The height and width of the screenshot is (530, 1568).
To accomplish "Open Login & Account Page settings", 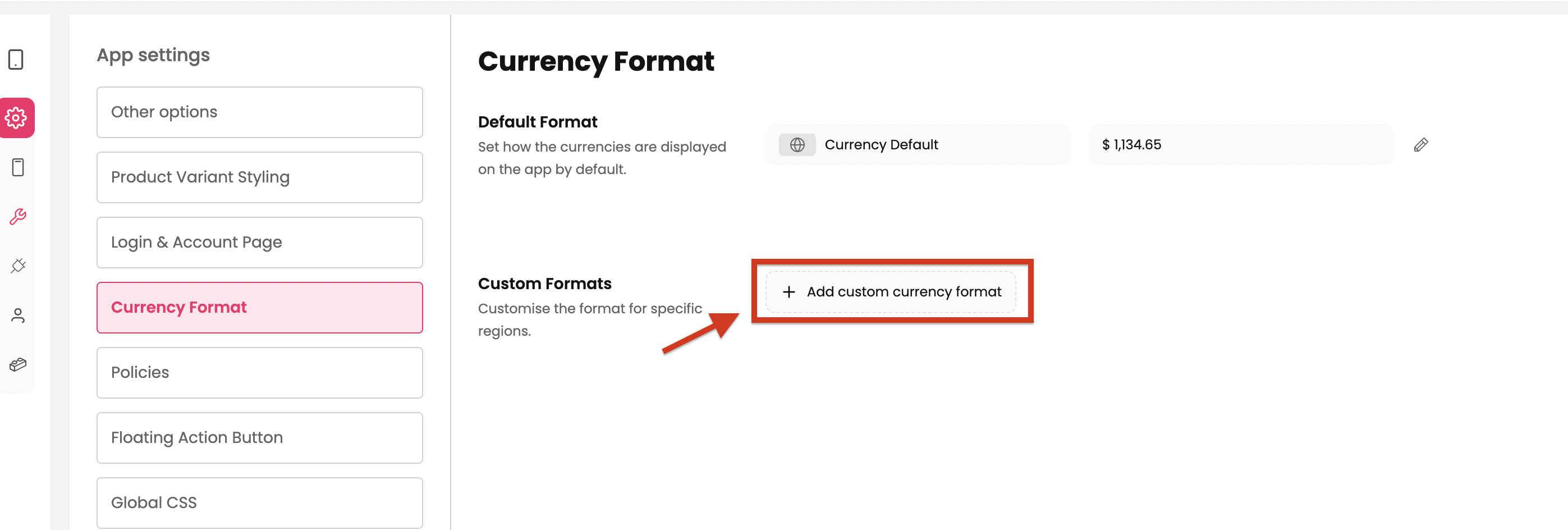I will pos(259,243).
